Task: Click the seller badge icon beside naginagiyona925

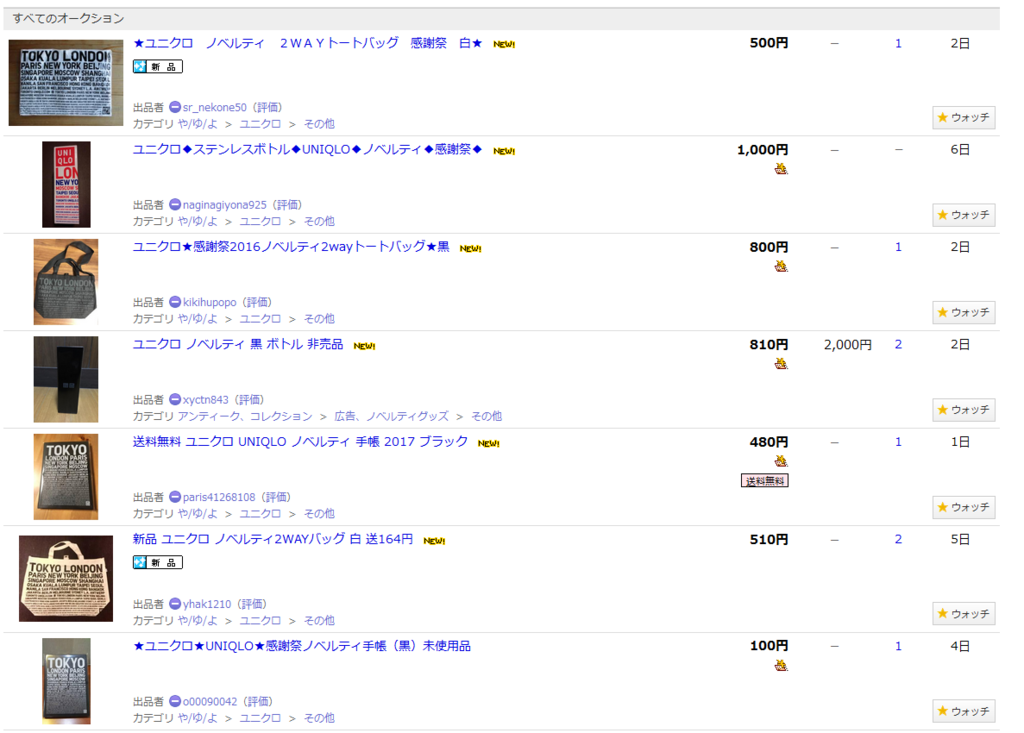Action: 175,204
